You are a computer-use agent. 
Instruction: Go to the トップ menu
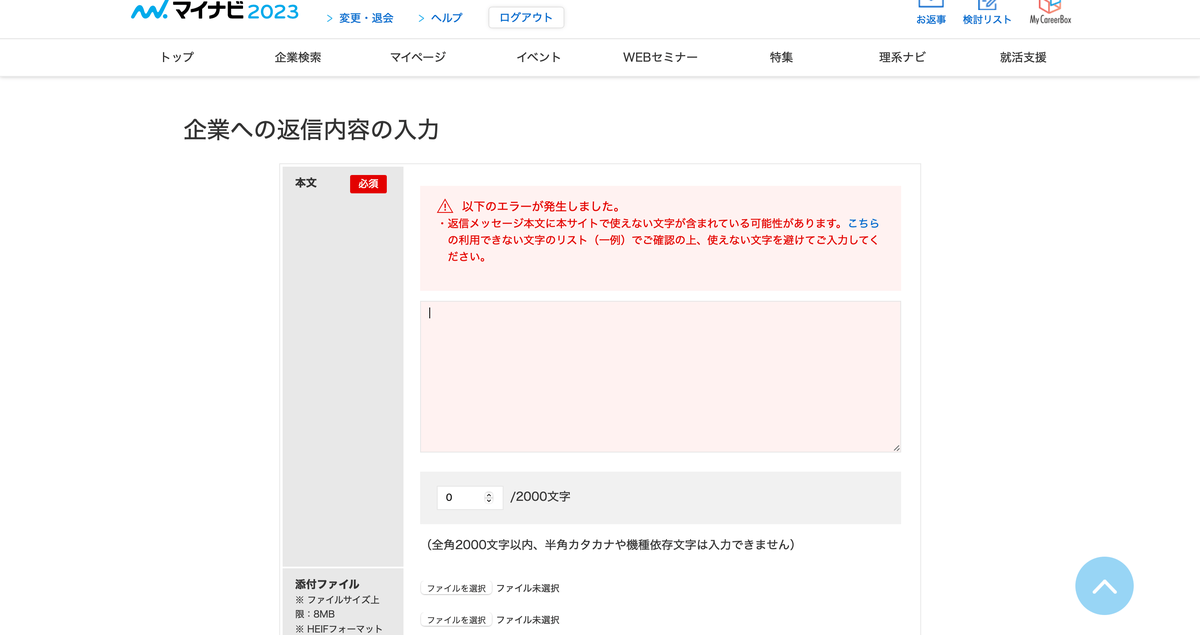click(x=177, y=57)
